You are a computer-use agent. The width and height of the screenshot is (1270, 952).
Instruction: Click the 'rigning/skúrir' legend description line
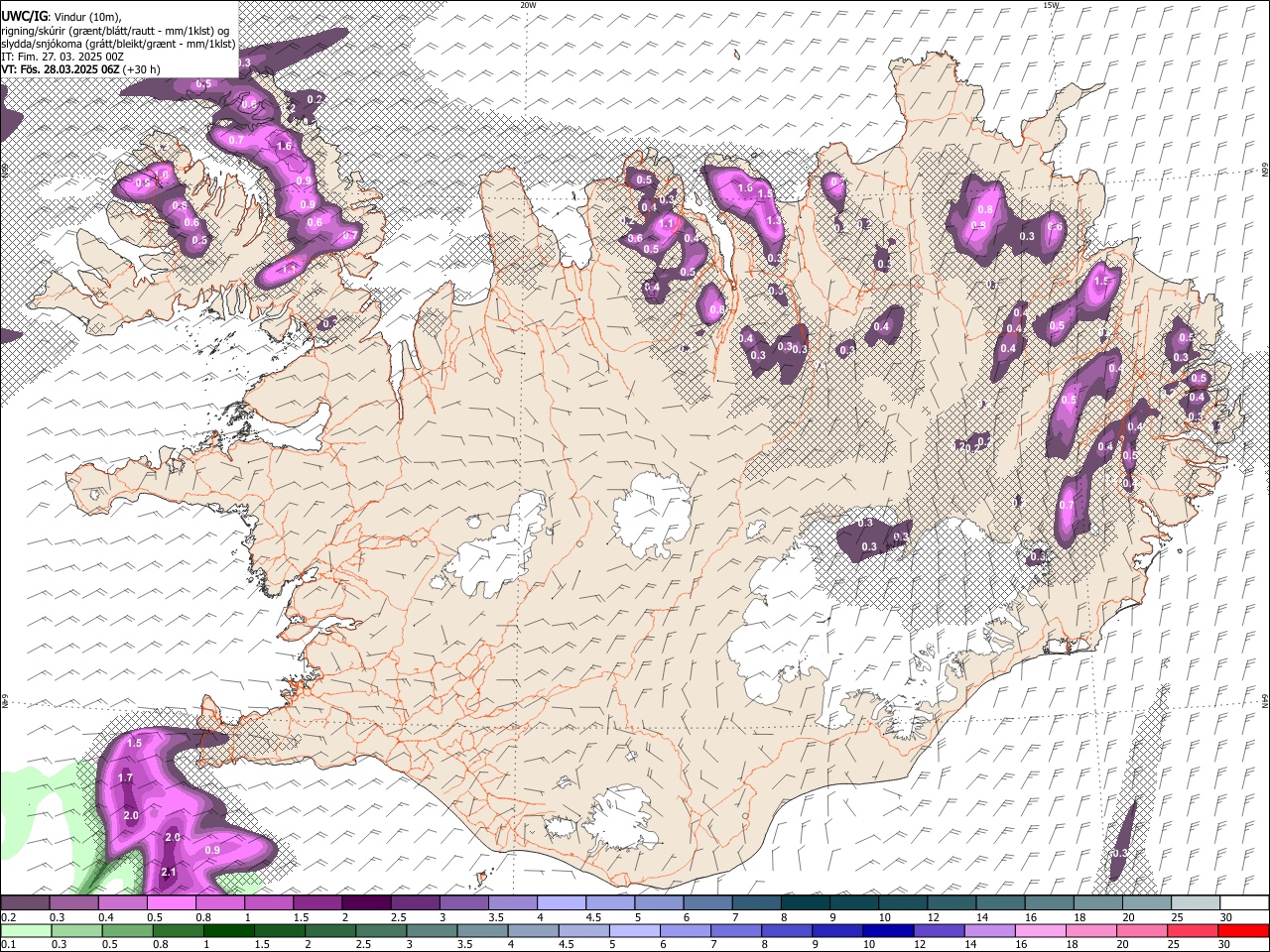[117, 30]
